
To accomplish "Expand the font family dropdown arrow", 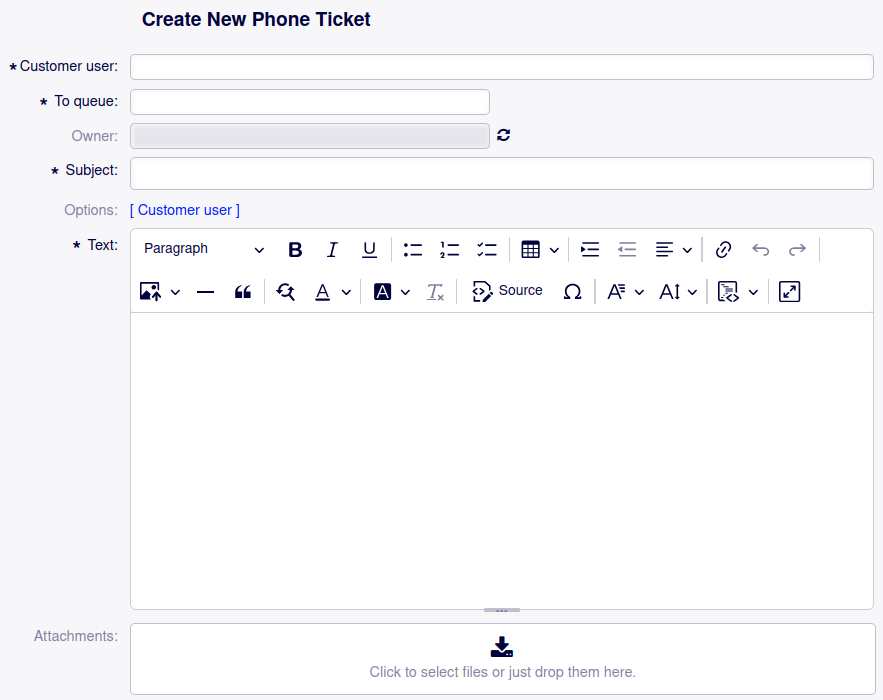I will (639, 292).
